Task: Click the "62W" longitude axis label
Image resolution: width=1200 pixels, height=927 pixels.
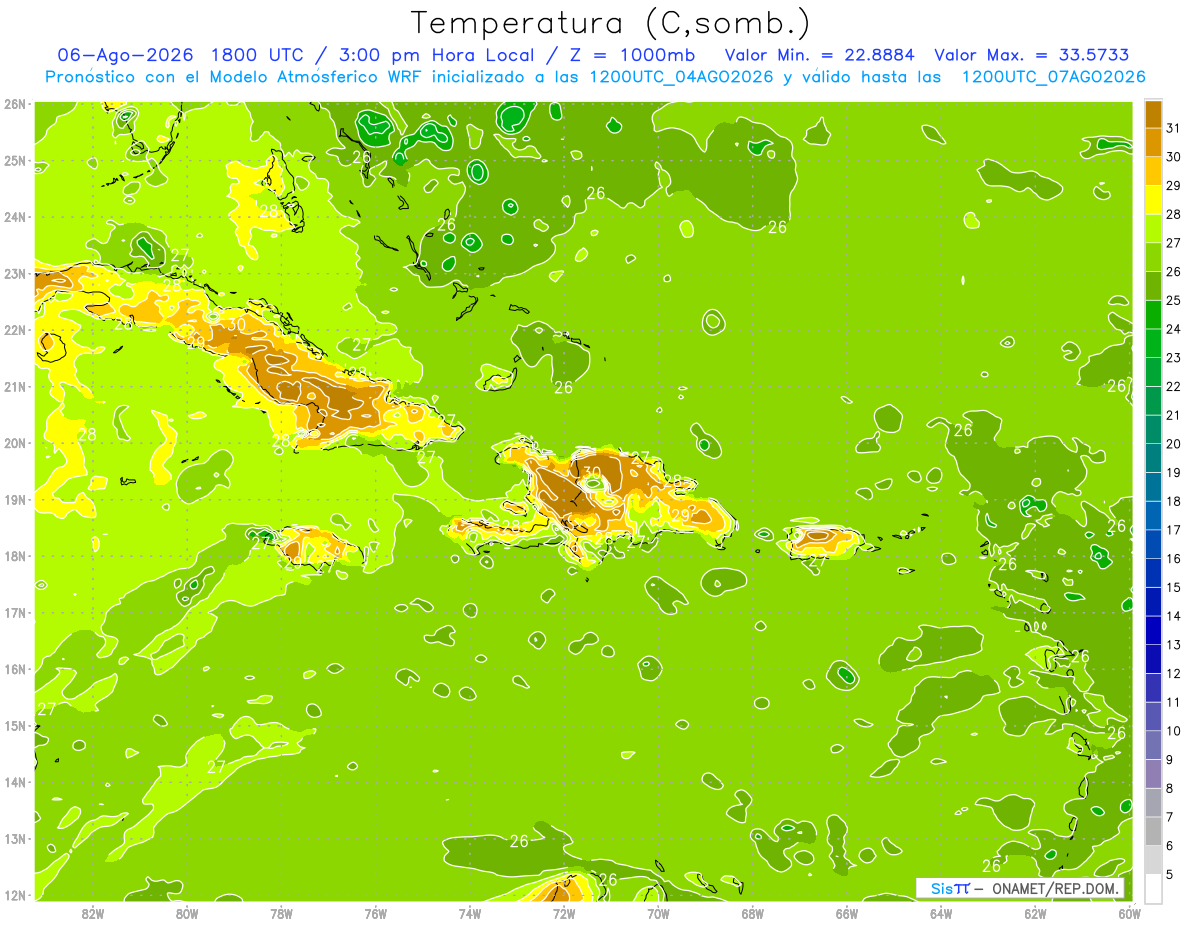Action: tap(1035, 913)
